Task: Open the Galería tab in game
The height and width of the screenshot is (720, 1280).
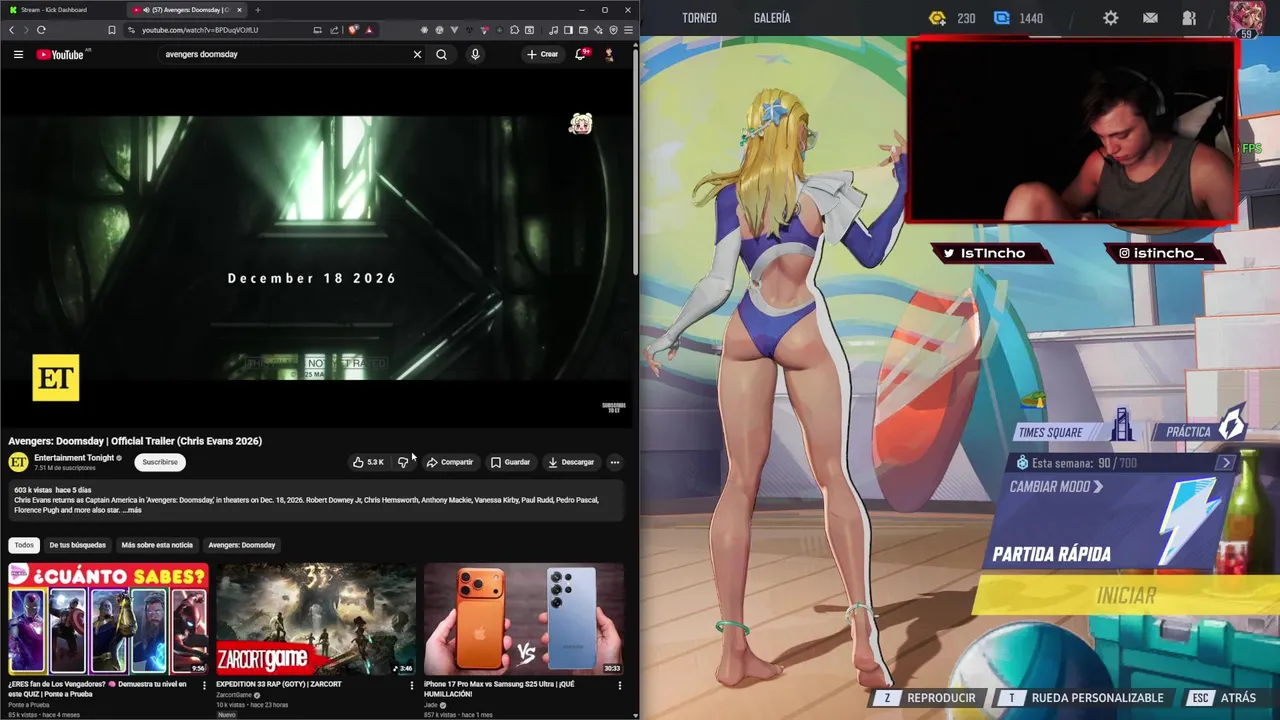Action: tap(772, 18)
